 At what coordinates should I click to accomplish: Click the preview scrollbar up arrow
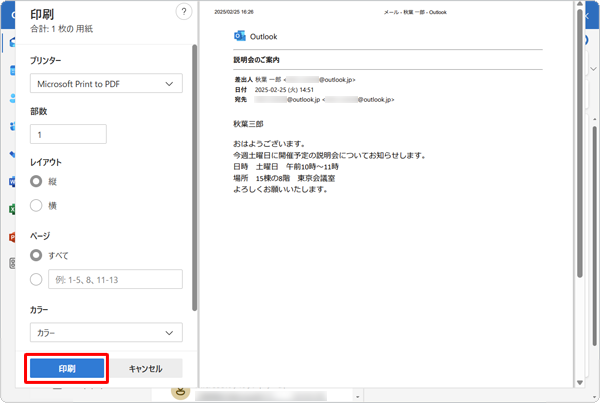point(580,4)
